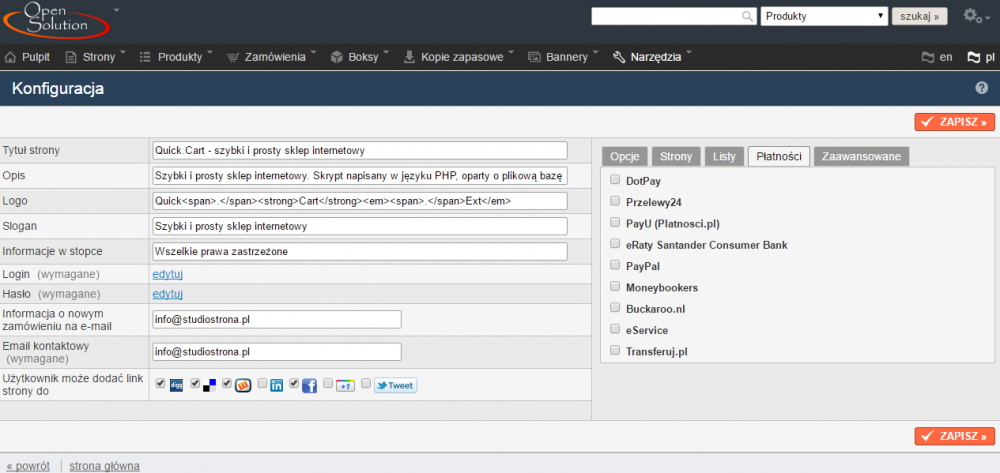Click the Google +1 icon
This screenshot has width=1000, height=473.
345,386
